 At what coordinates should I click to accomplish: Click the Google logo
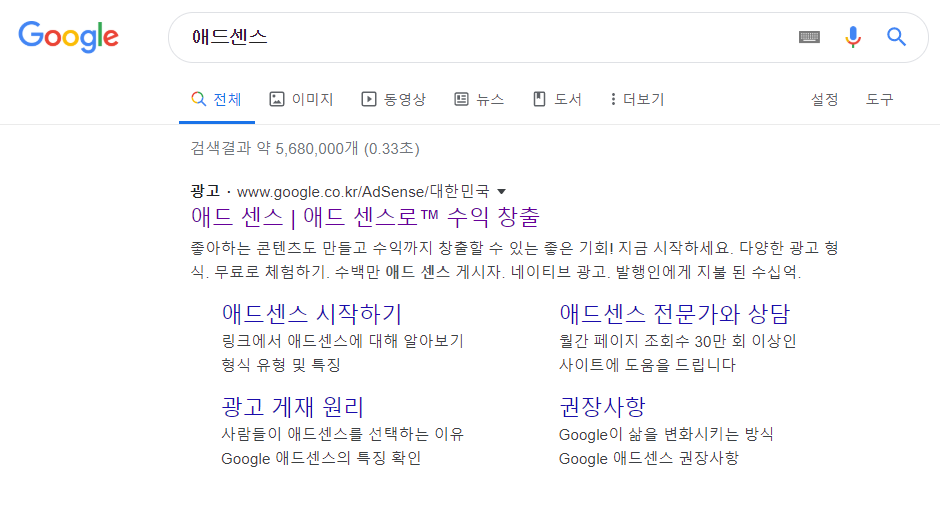click(x=68, y=37)
